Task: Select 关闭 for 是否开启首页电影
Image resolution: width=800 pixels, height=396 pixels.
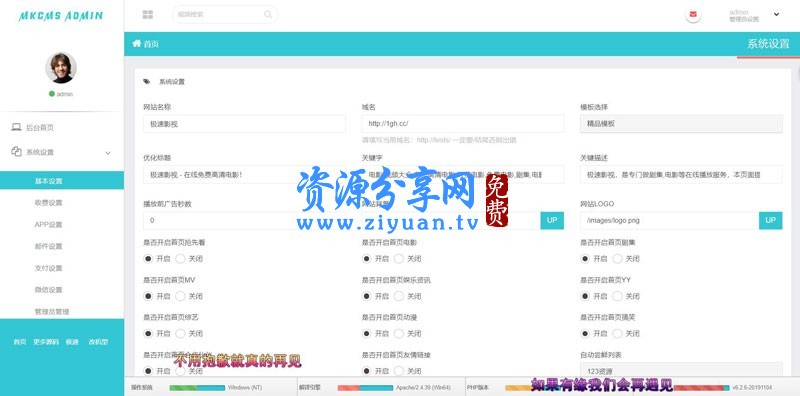Action: (x=398, y=259)
